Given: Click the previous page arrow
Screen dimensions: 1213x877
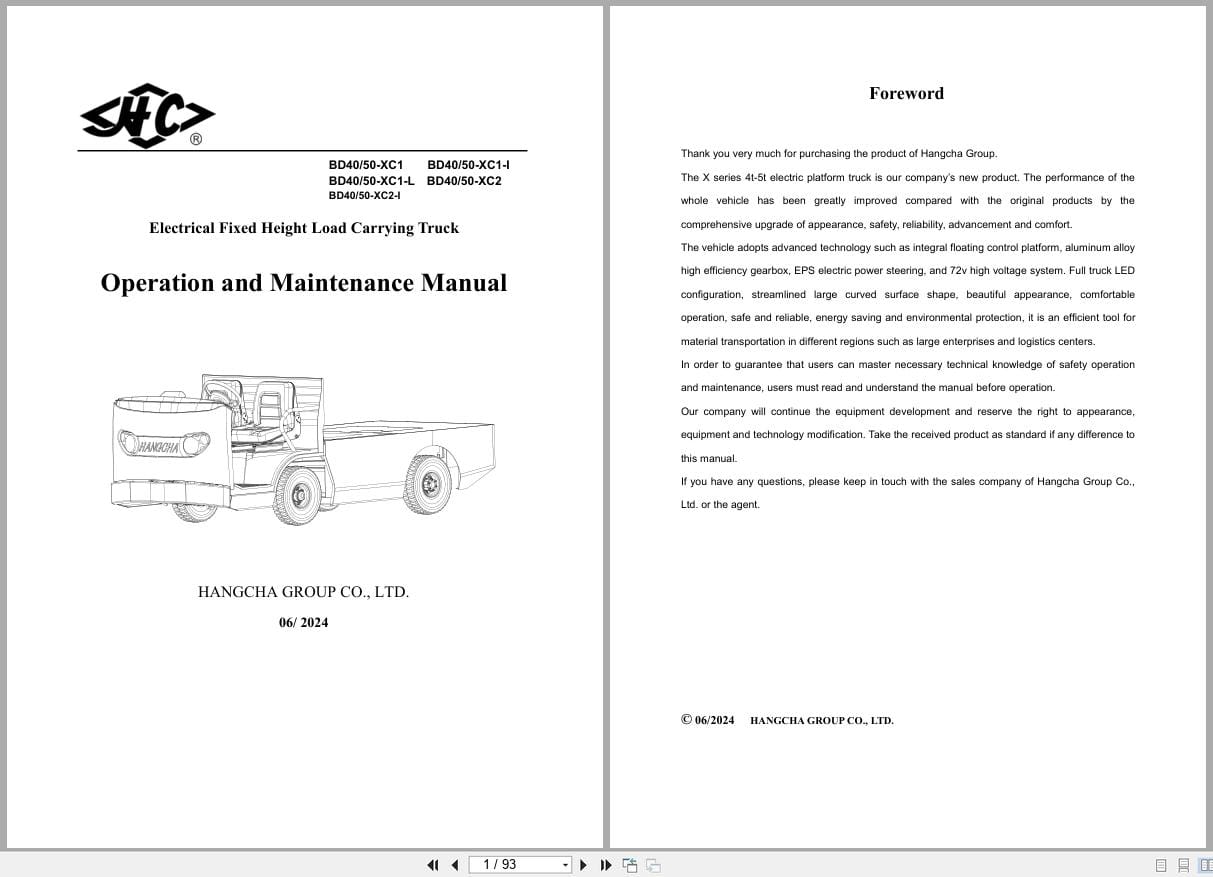Looking at the screenshot, I should (455, 864).
